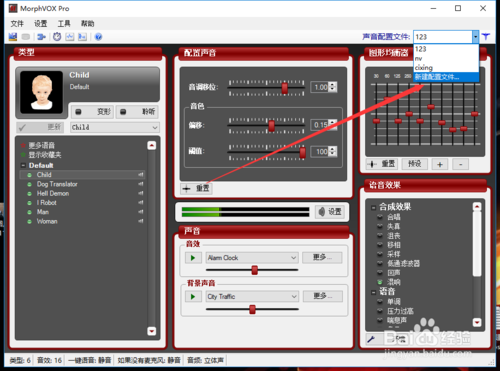Open help via the blue question mark icon
This screenshot has height=371, width=500.
pyautogui.click(x=98, y=37)
